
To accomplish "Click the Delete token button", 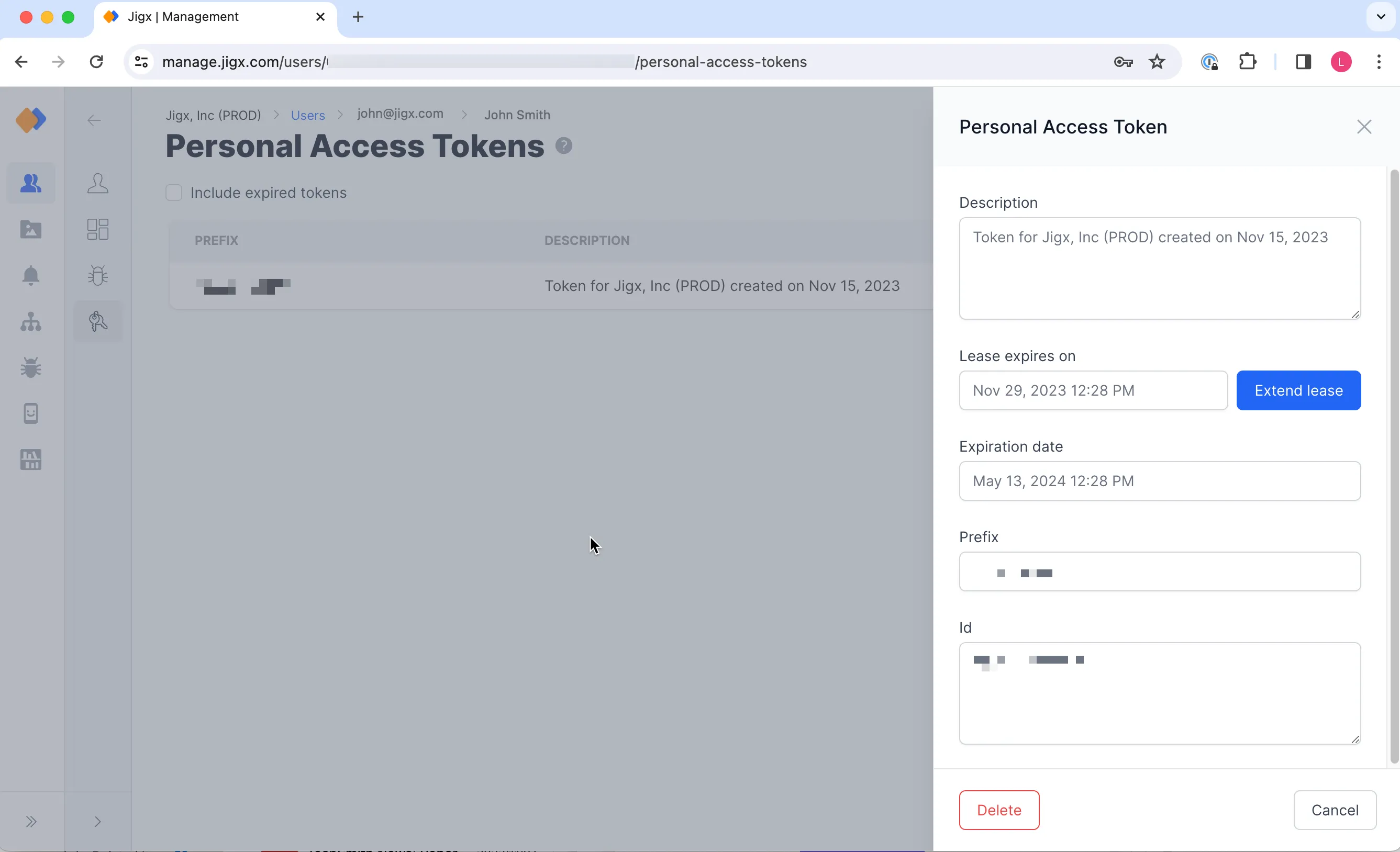I will tap(999, 809).
